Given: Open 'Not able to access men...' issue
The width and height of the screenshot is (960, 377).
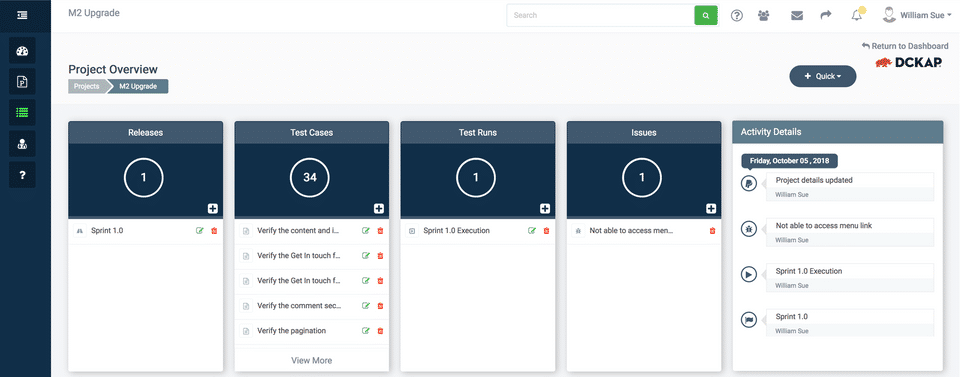Looking at the screenshot, I should coord(631,231).
